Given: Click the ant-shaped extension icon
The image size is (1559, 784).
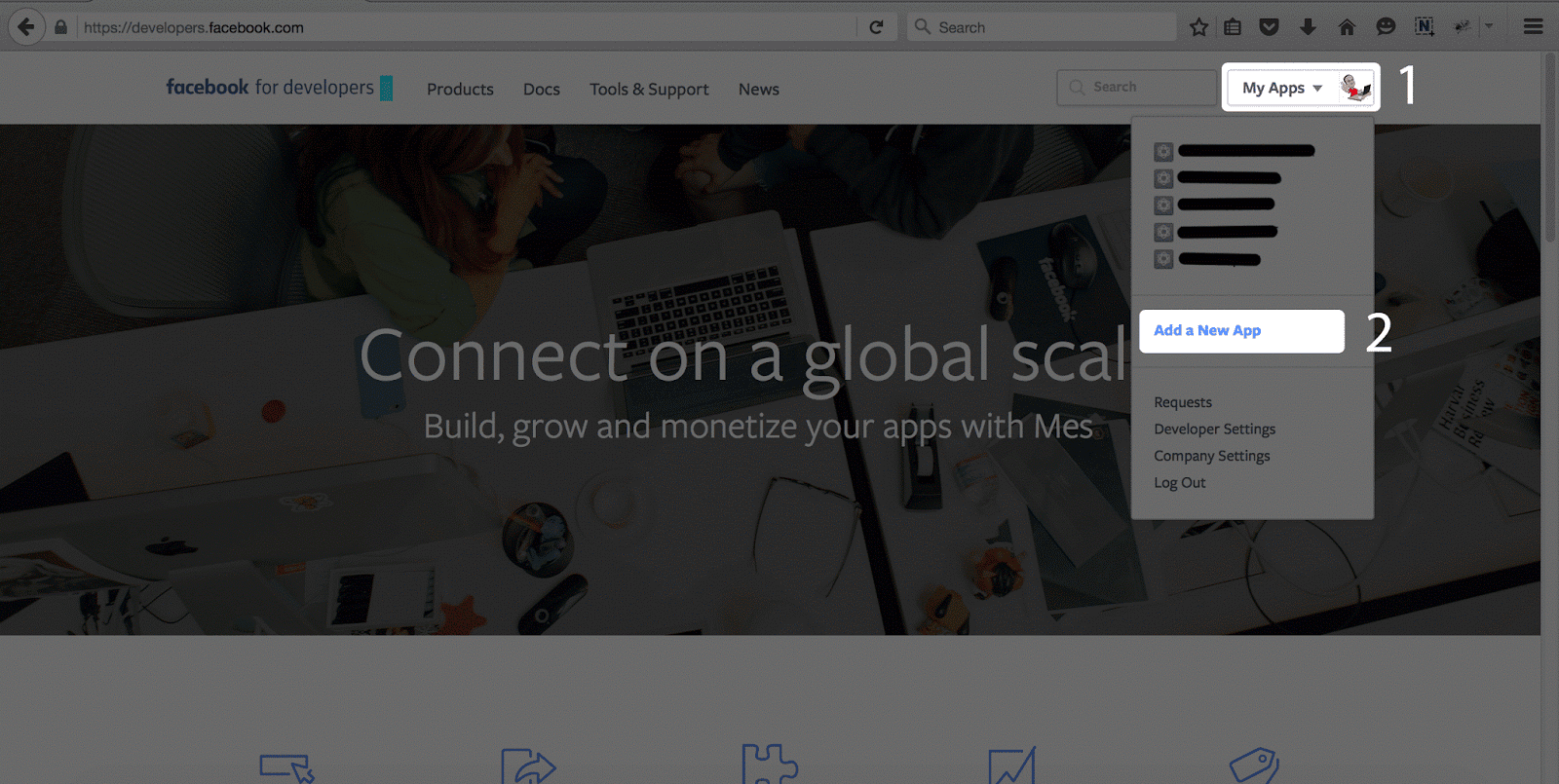Looking at the screenshot, I should [x=1462, y=27].
